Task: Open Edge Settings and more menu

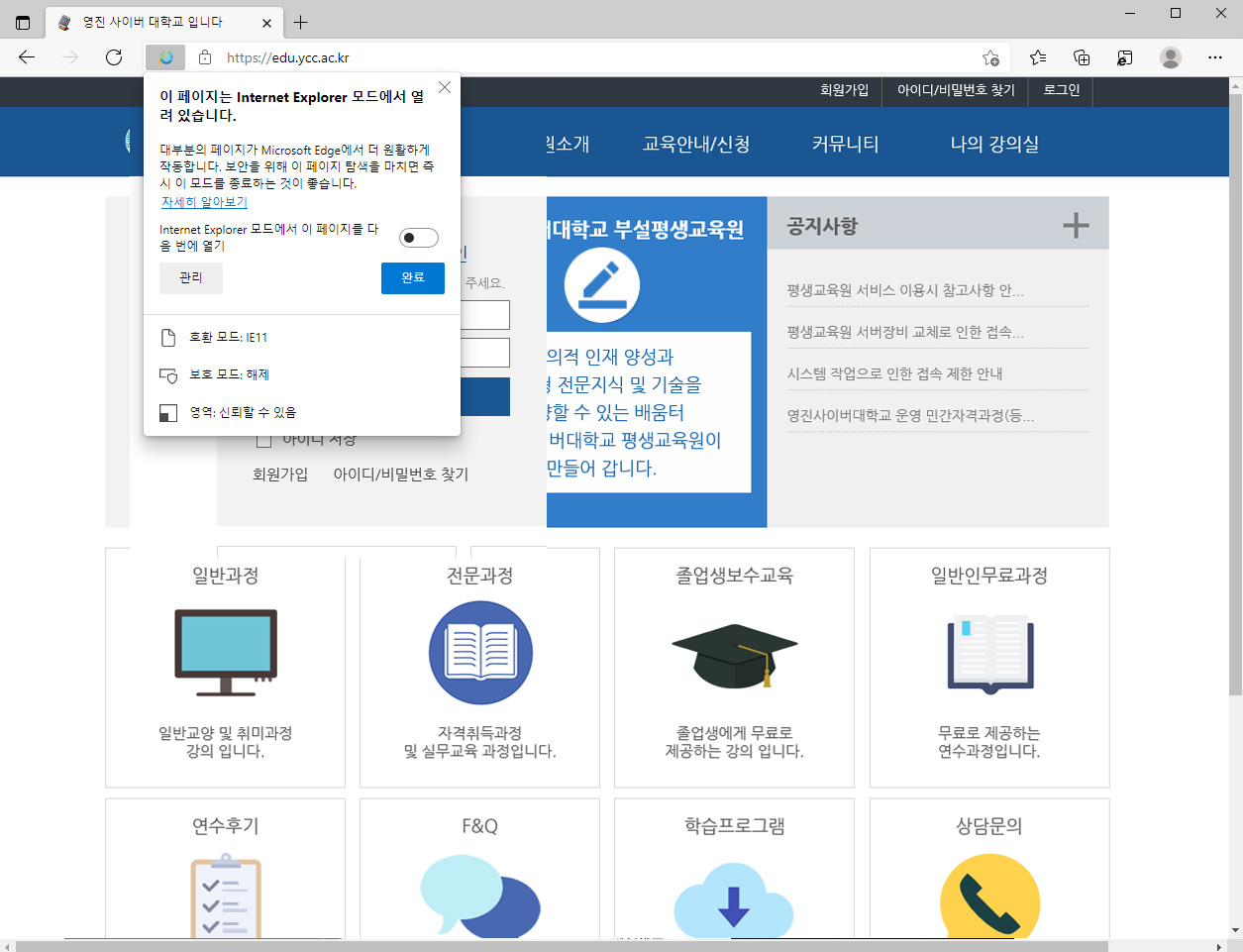Action: tap(1215, 57)
